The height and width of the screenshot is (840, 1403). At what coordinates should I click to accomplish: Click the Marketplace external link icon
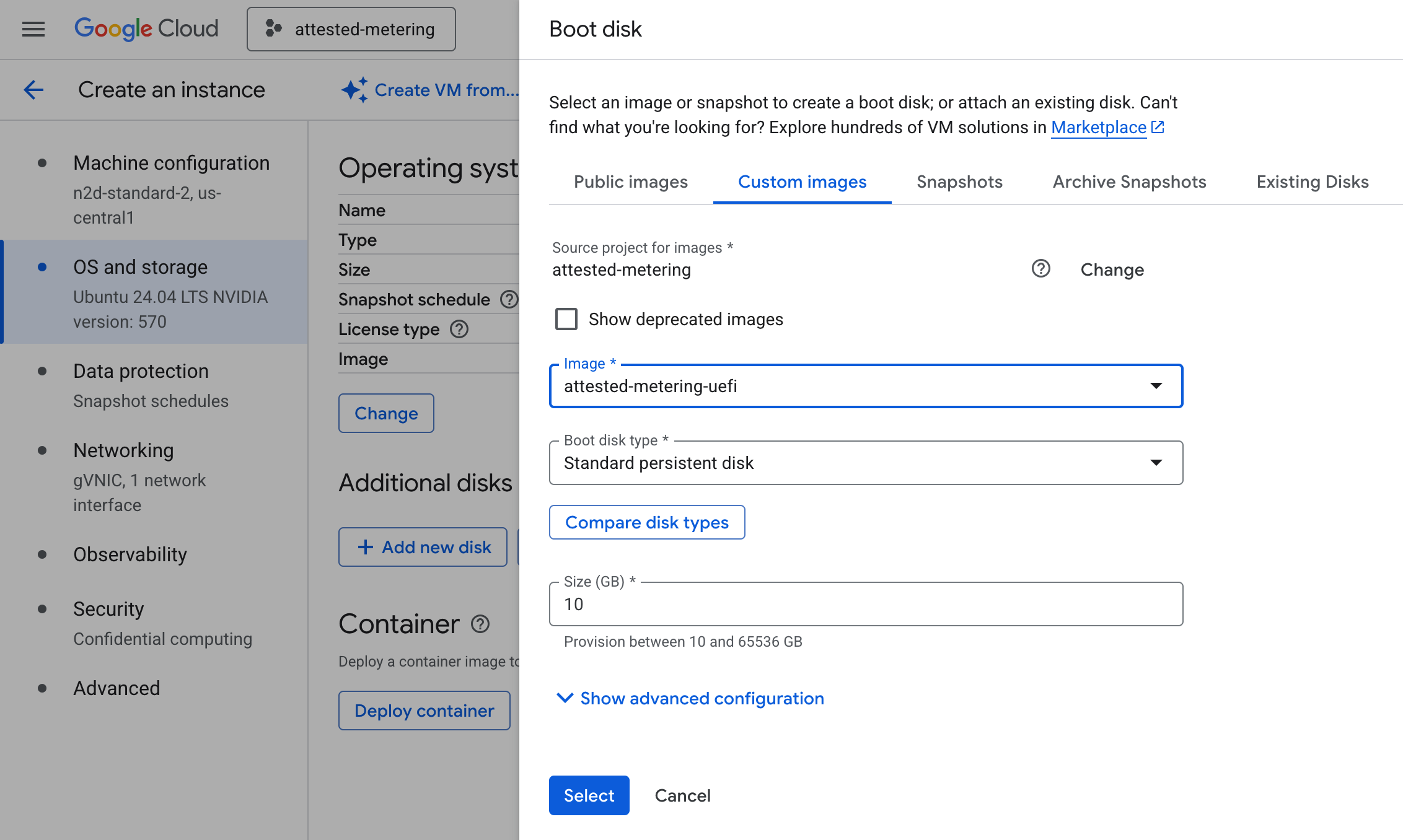pos(1158,127)
